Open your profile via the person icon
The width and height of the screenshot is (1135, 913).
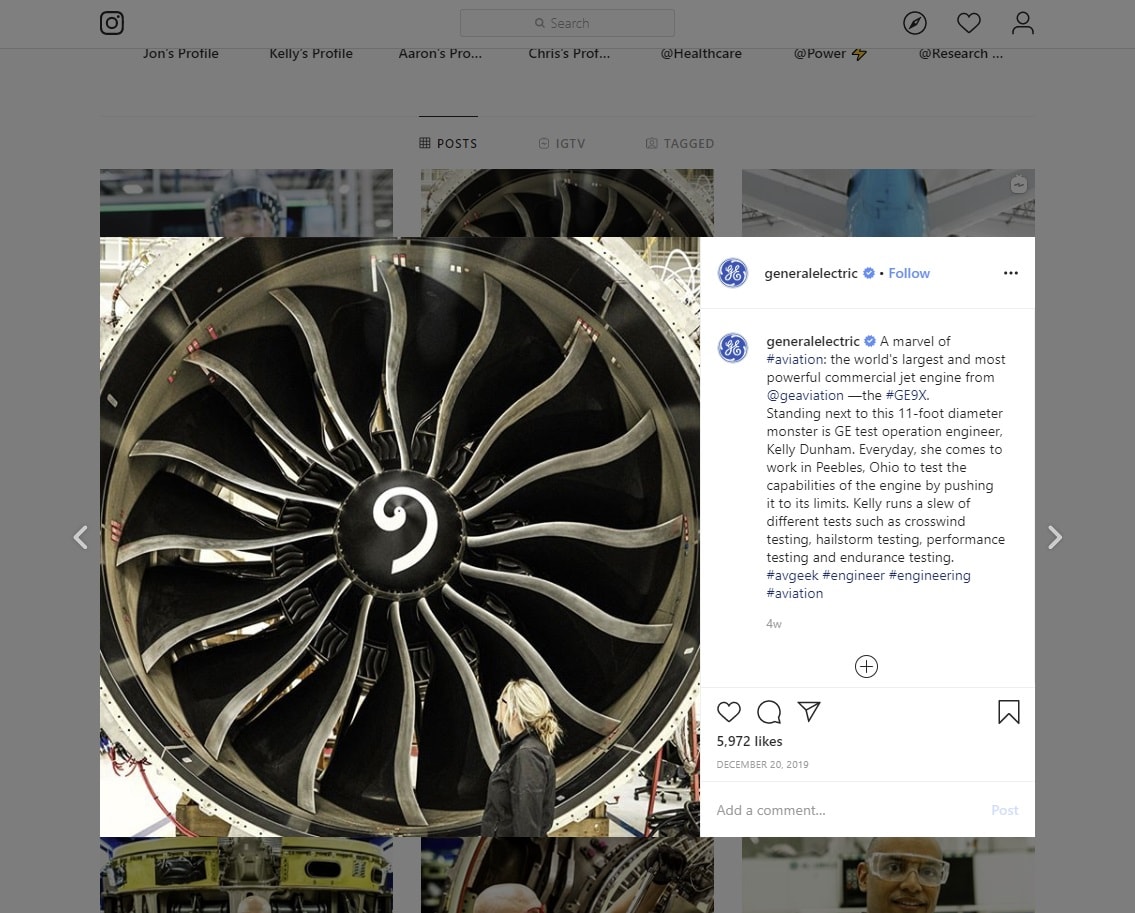(x=1022, y=22)
